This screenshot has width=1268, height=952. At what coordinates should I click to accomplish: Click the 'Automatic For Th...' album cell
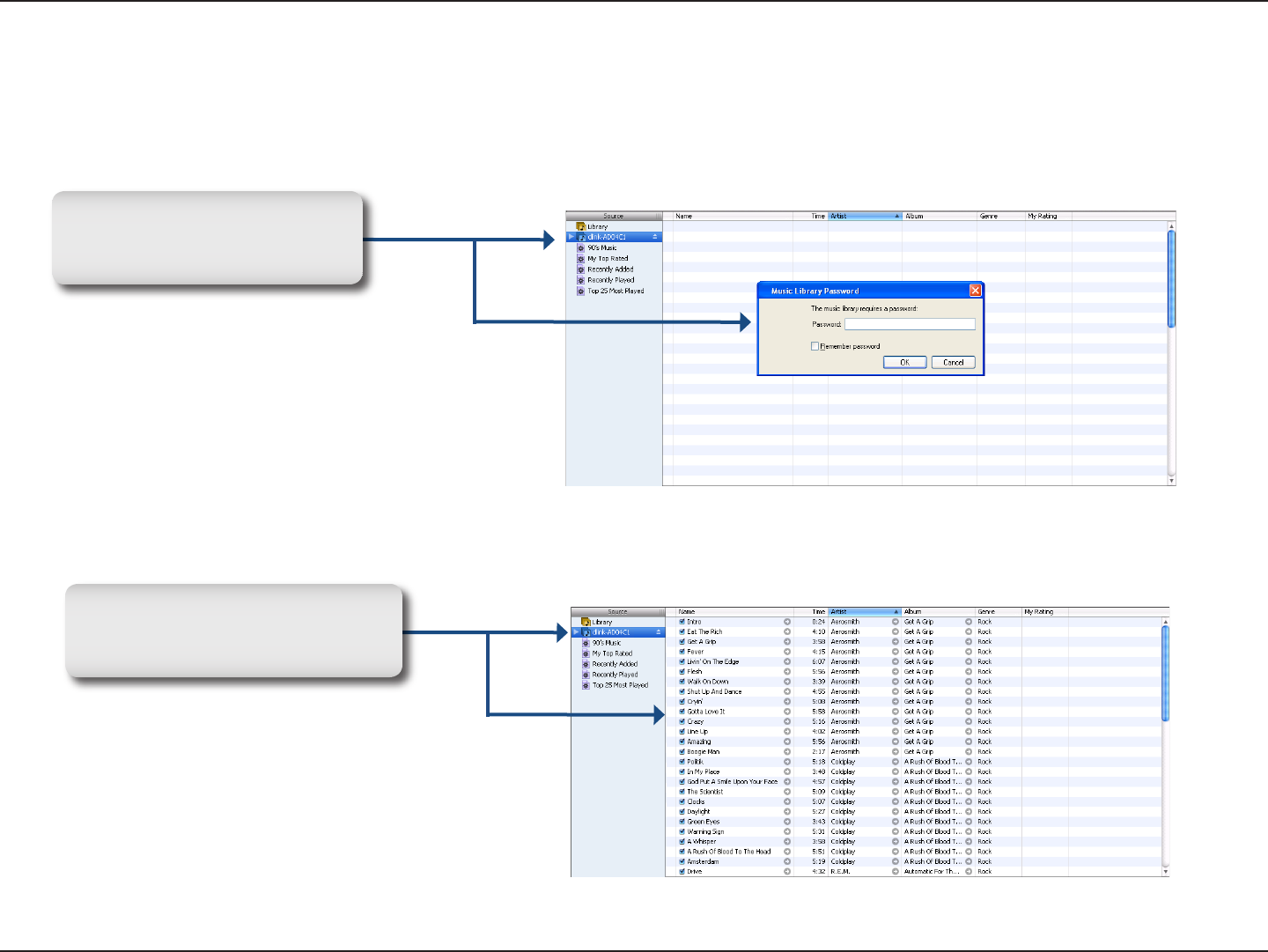pyautogui.click(x=932, y=872)
